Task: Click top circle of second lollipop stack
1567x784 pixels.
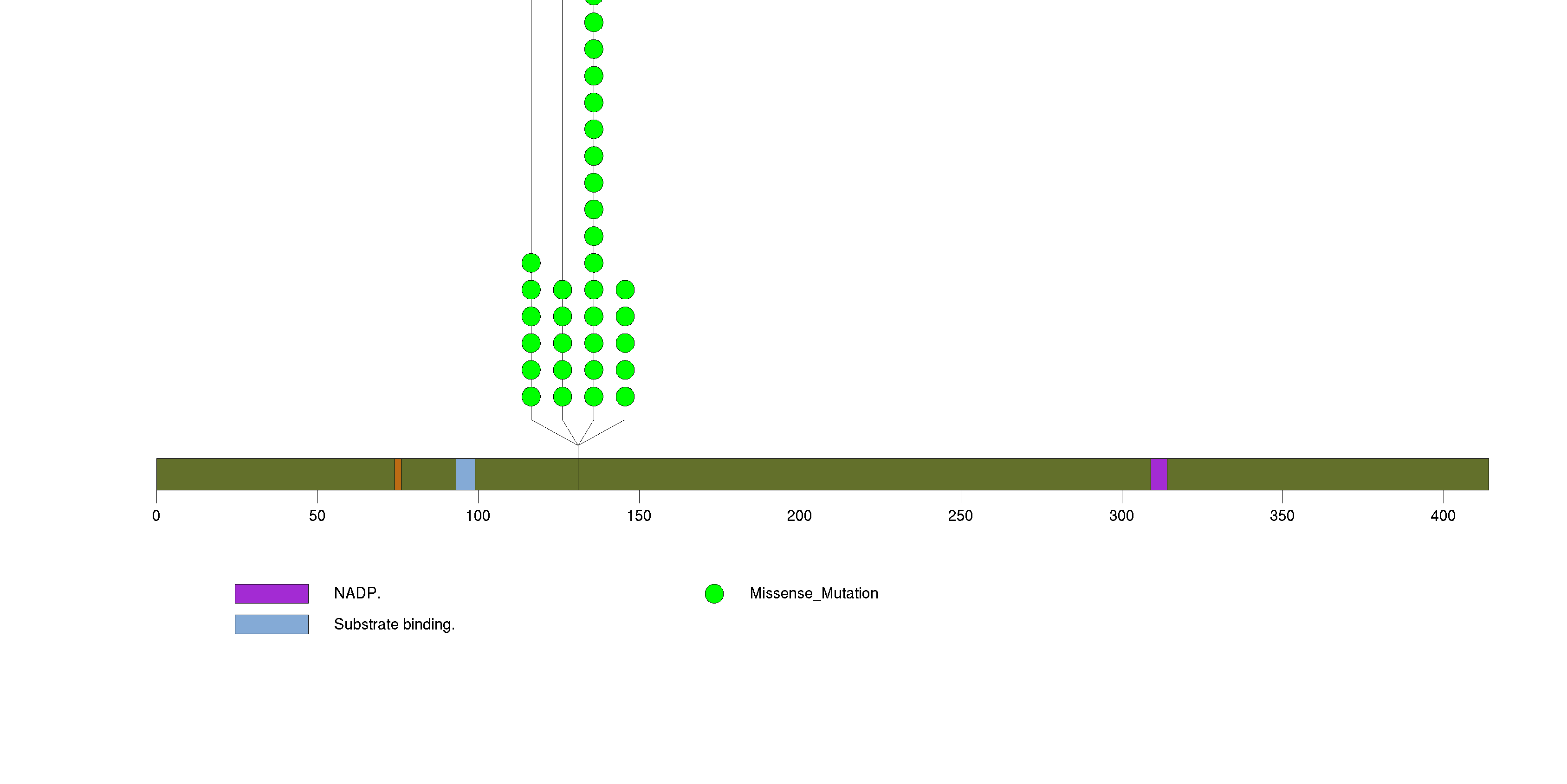Action: pos(562,290)
